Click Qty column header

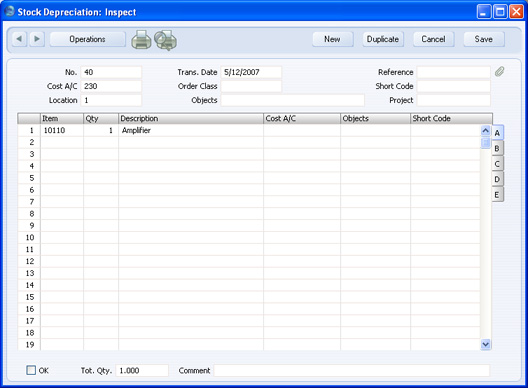(x=101, y=119)
